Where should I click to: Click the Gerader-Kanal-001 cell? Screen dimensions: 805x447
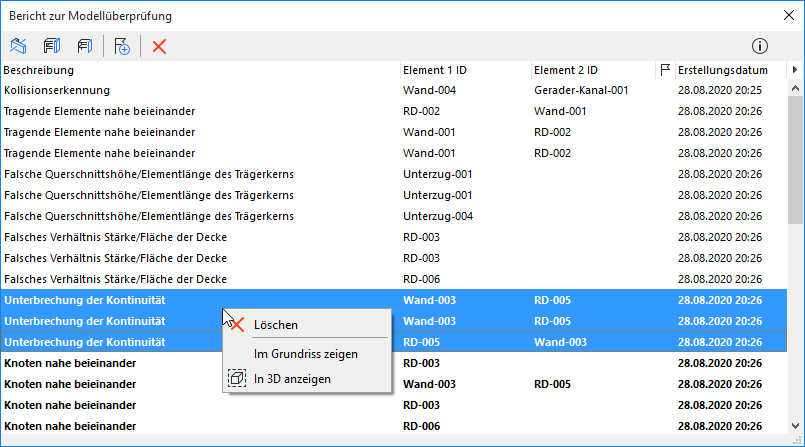coord(581,90)
